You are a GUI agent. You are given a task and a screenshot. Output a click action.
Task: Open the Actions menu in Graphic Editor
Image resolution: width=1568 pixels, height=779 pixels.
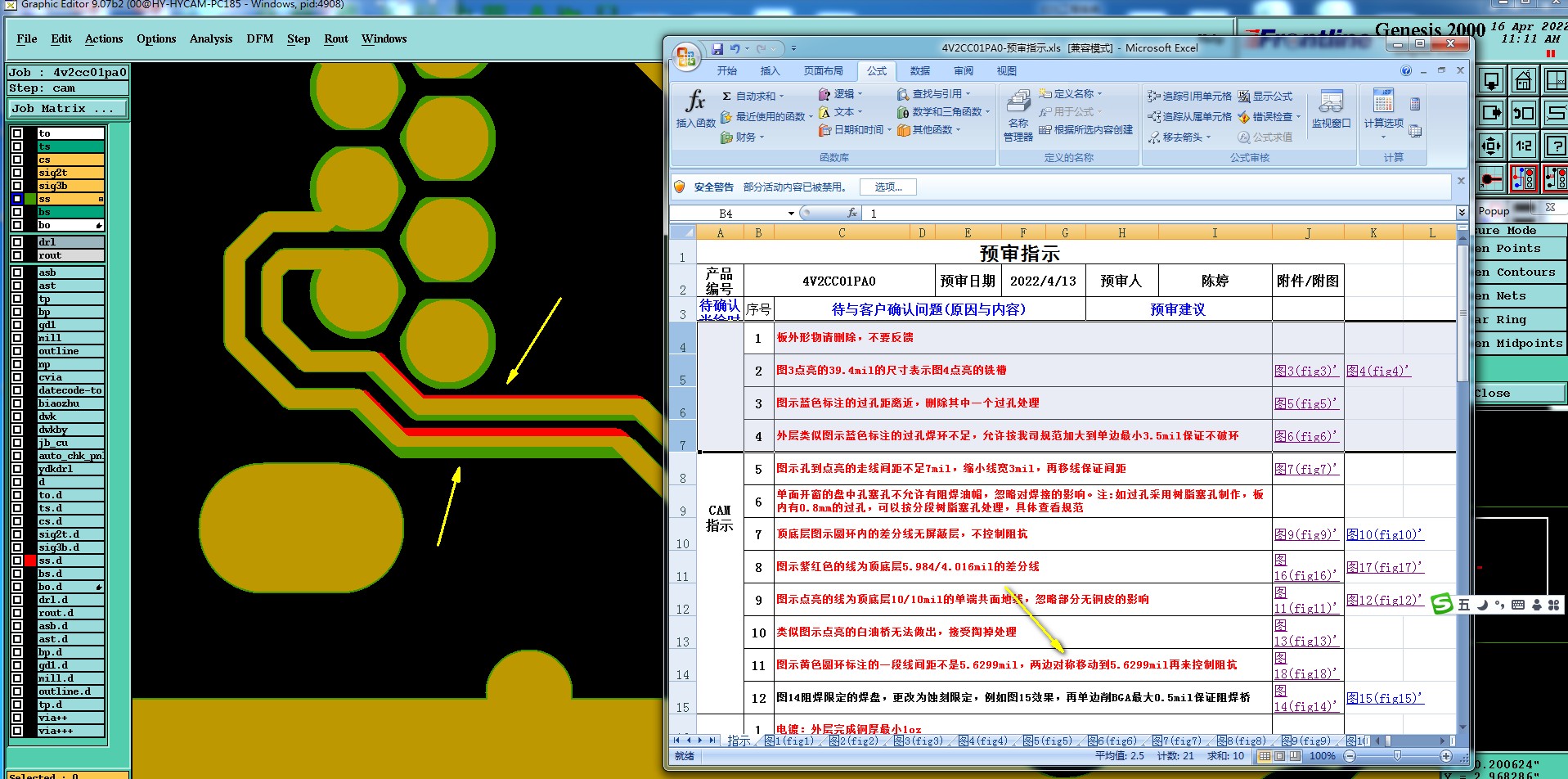104,38
